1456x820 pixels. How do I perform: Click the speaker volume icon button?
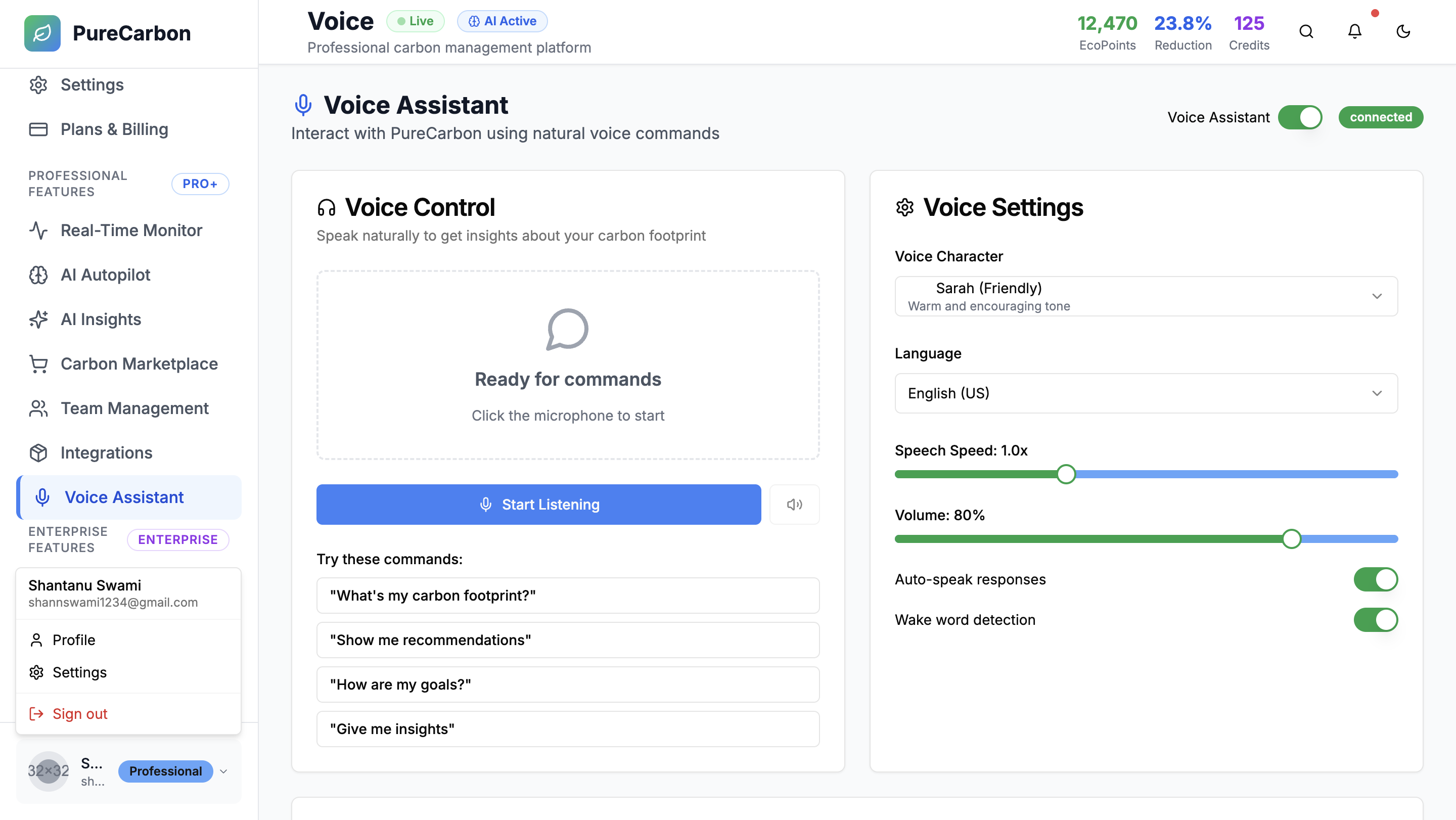pyautogui.click(x=794, y=504)
